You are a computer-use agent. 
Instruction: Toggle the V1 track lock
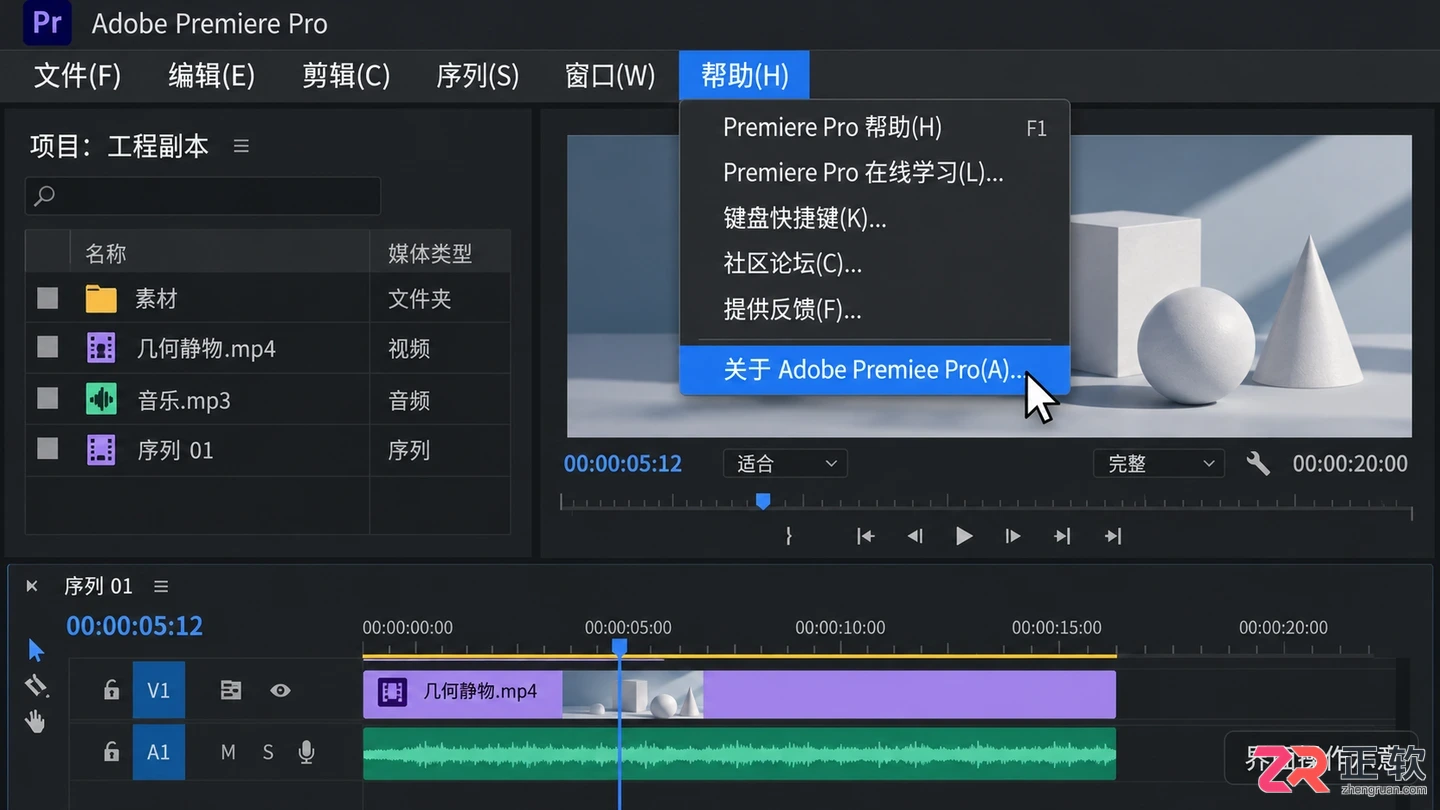click(x=112, y=690)
